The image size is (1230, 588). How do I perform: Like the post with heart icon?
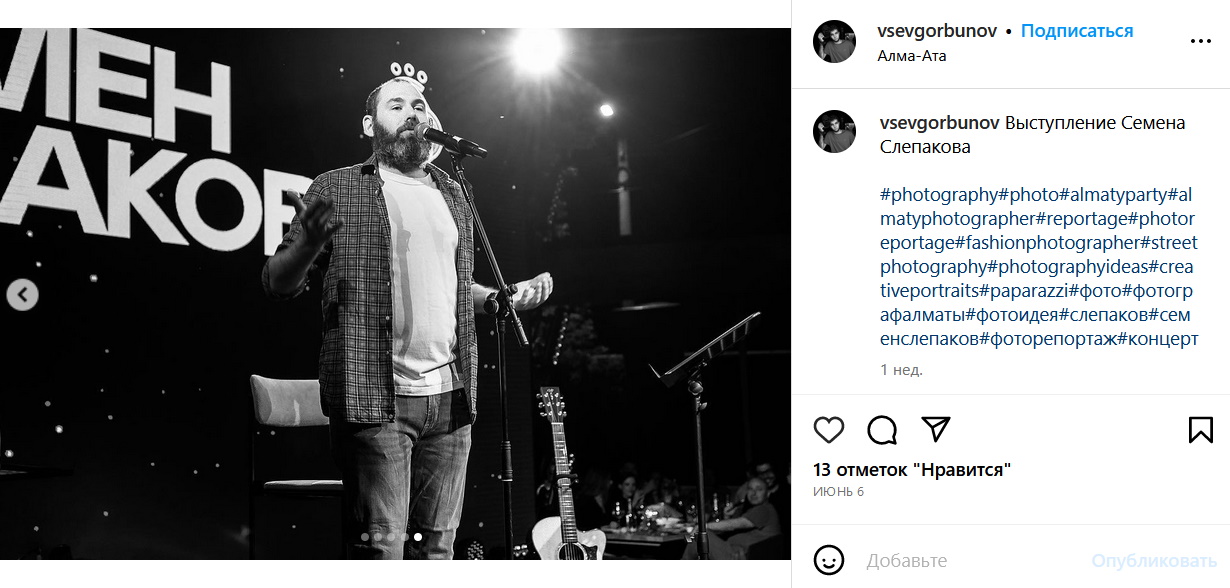(829, 430)
